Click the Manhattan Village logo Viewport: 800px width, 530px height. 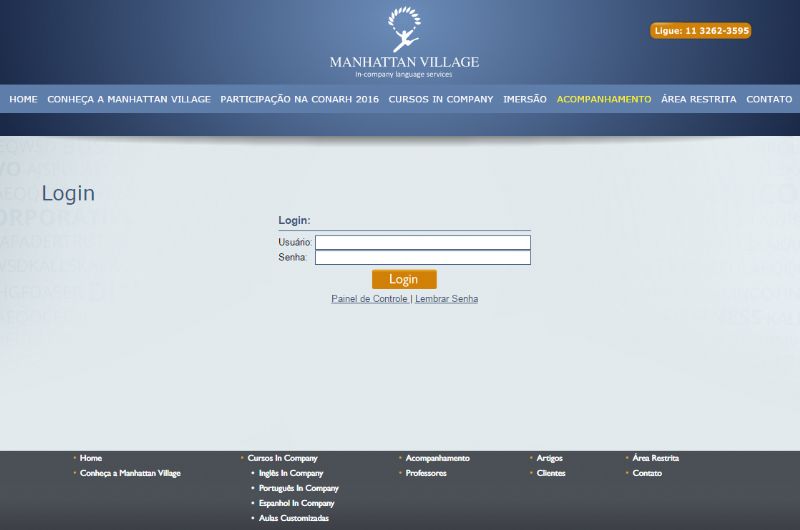pos(404,42)
